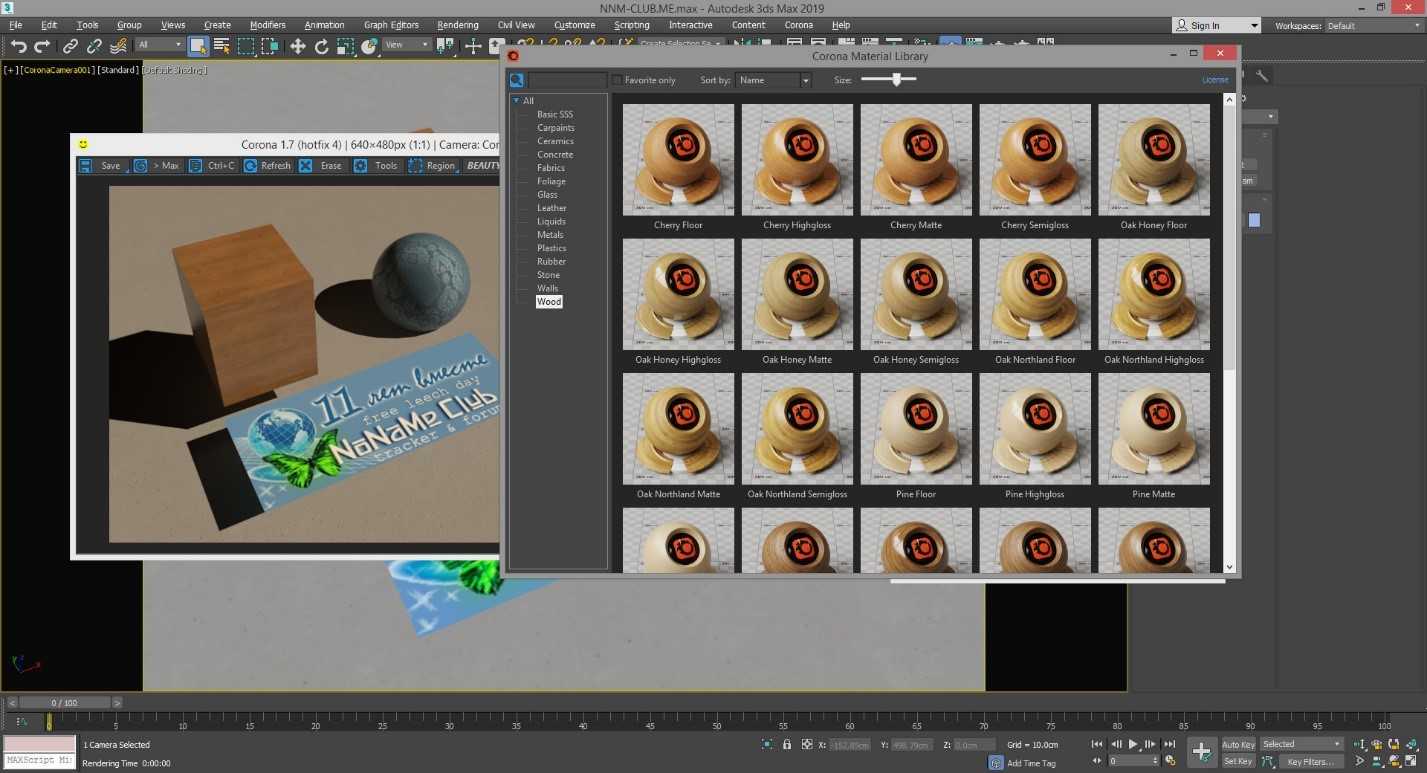Open the Rendering menu
Viewport: 1427px width, 773px height.
click(x=457, y=25)
